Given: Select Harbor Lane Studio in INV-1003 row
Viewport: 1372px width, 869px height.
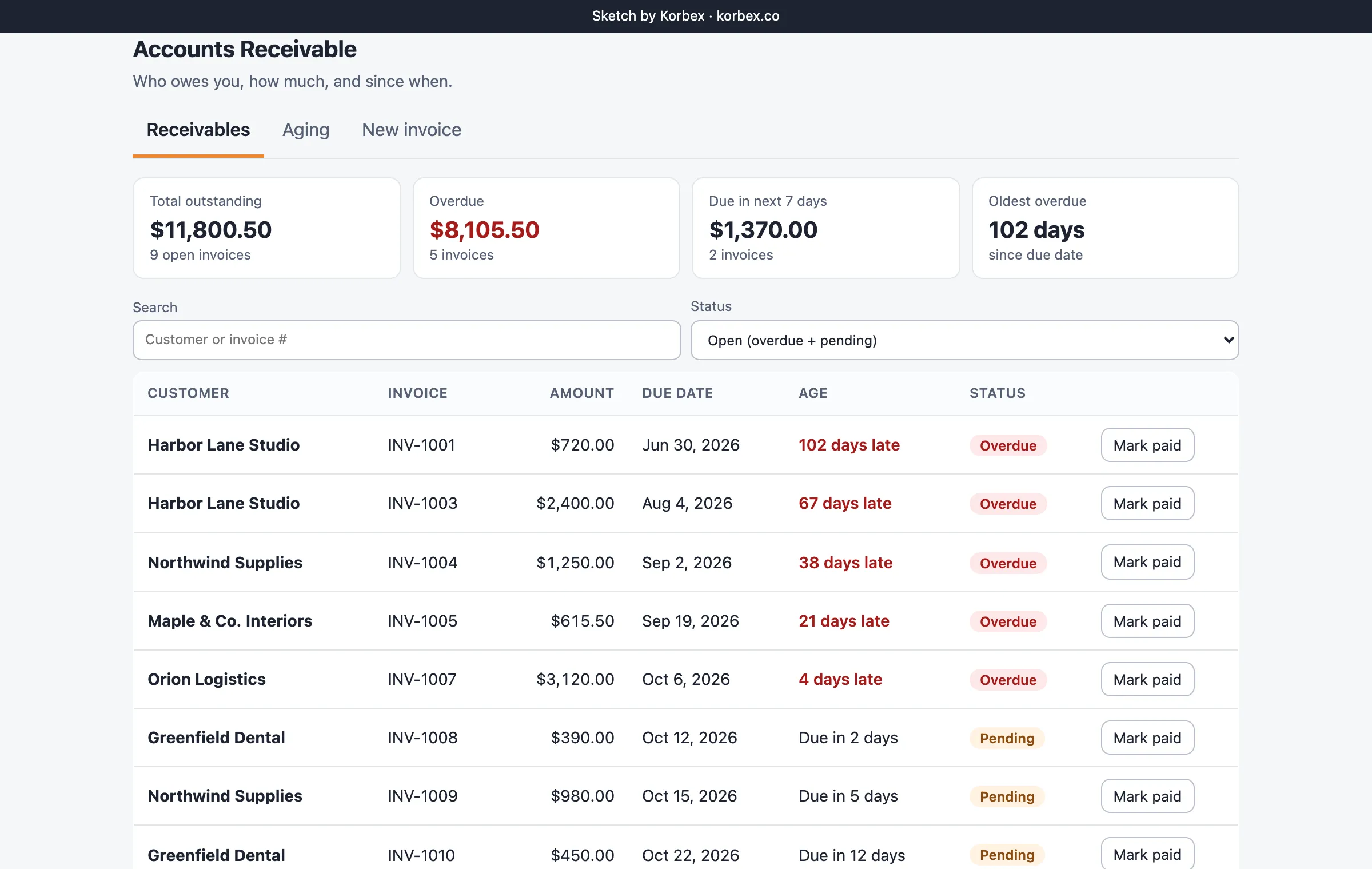Looking at the screenshot, I should 224,503.
